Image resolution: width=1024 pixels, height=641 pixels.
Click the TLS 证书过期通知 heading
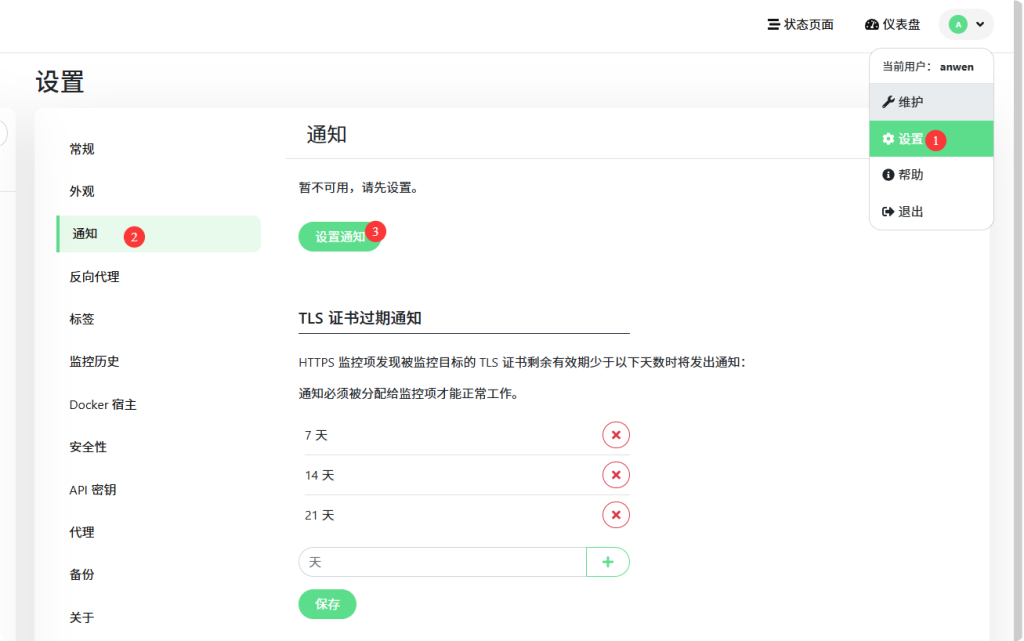pyautogui.click(x=360, y=318)
